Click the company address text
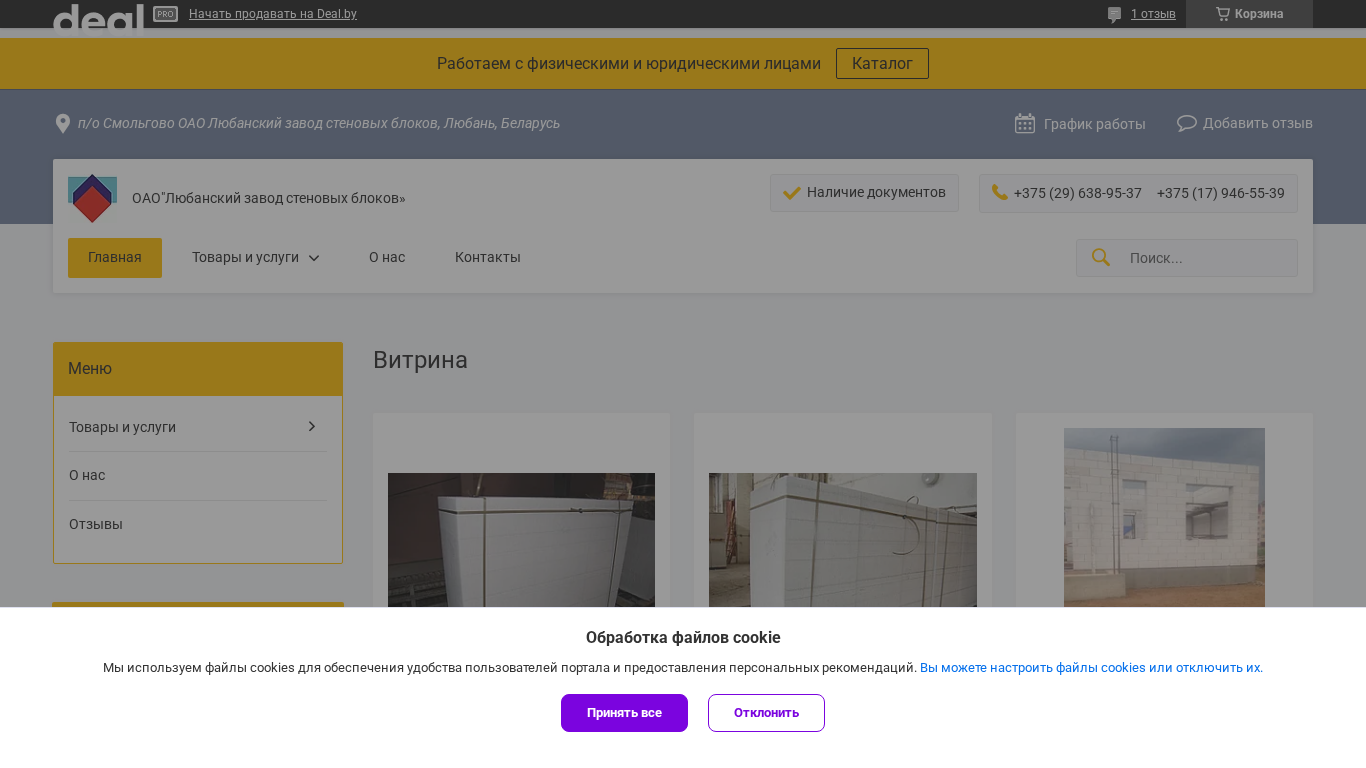The height and width of the screenshot is (768, 1366). (x=319, y=123)
